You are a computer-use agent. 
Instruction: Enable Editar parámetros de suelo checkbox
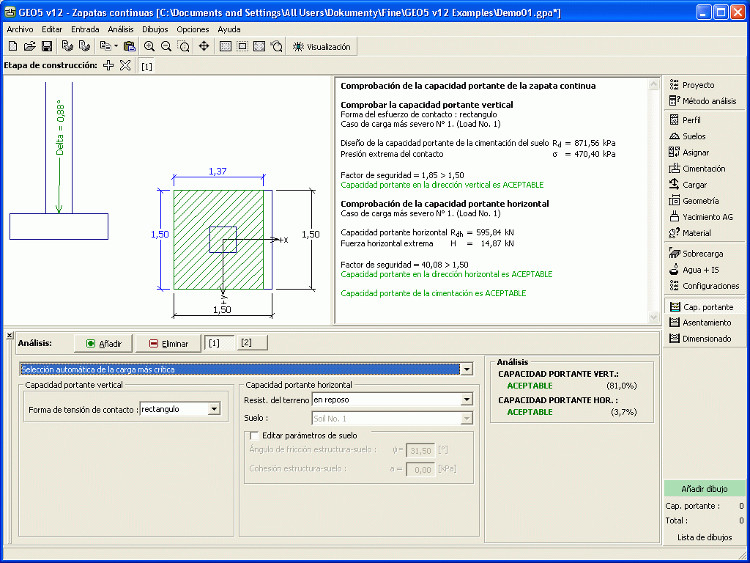[x=254, y=436]
